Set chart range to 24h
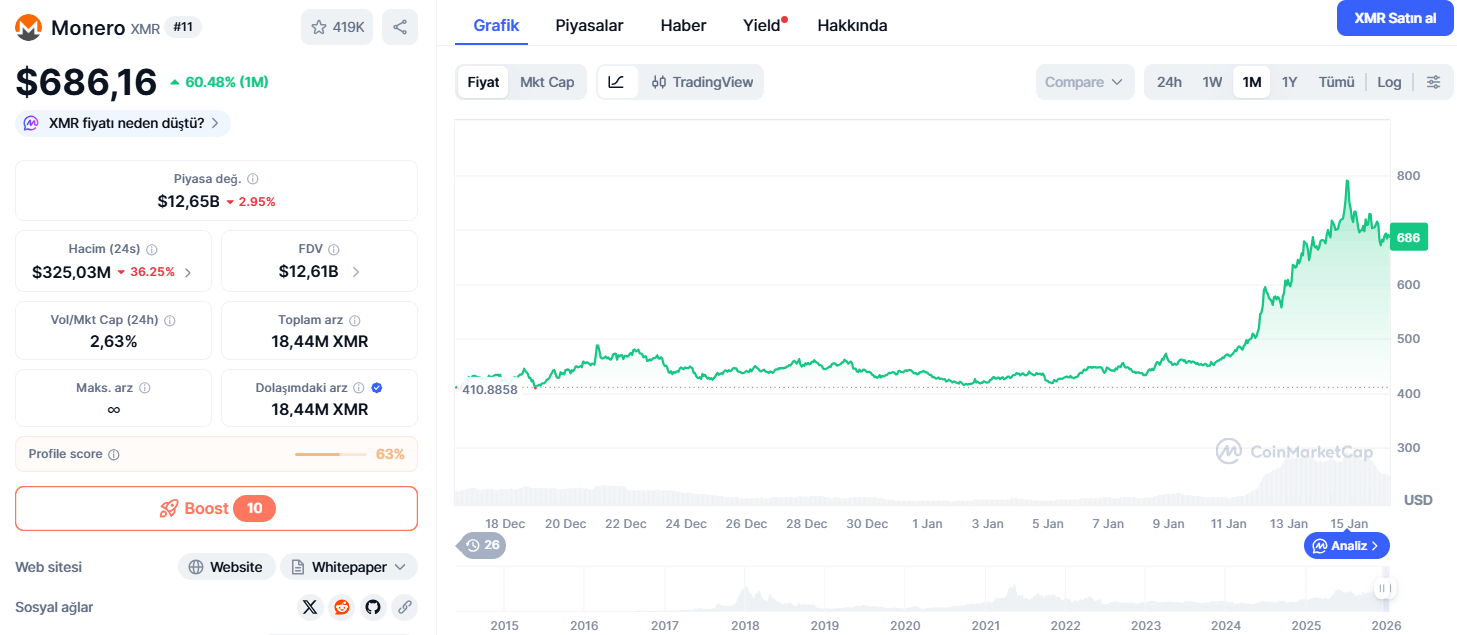This screenshot has height=635, width=1457. (1169, 82)
